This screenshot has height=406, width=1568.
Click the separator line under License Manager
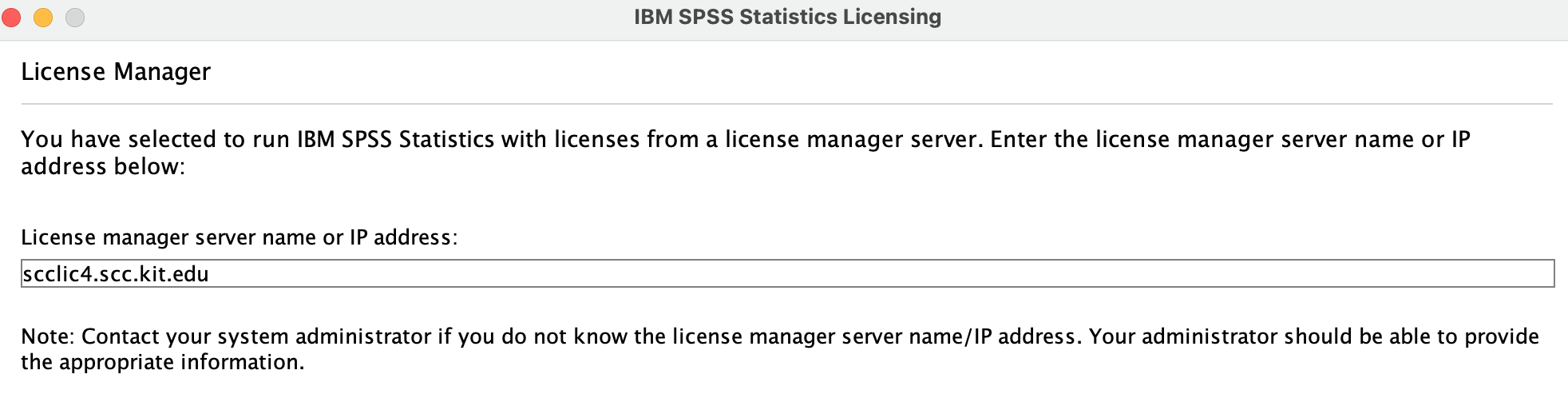pos(787,104)
